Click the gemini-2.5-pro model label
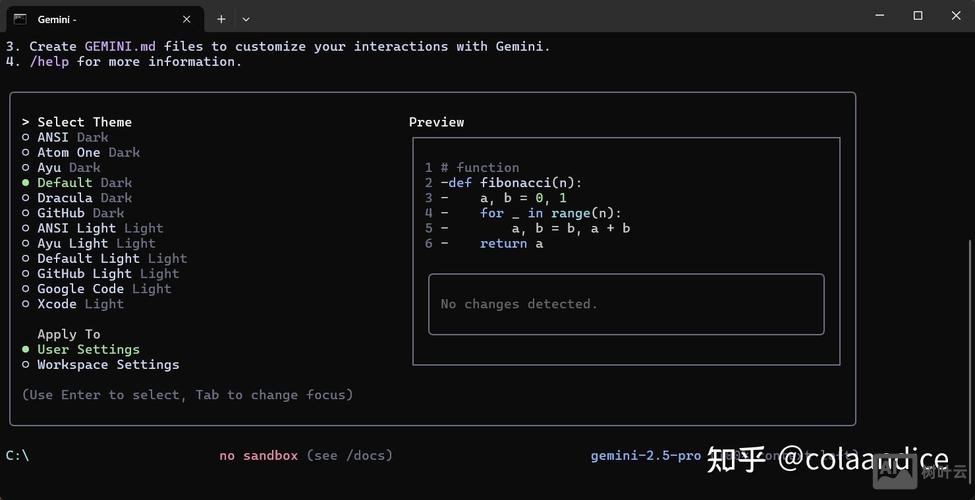Screen dimensions: 975x500 645,456
